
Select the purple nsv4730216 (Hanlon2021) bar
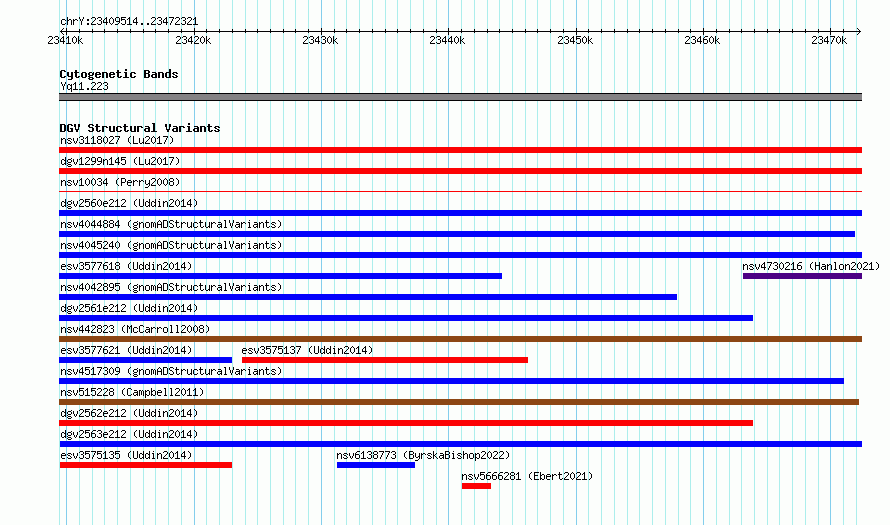coord(802,276)
